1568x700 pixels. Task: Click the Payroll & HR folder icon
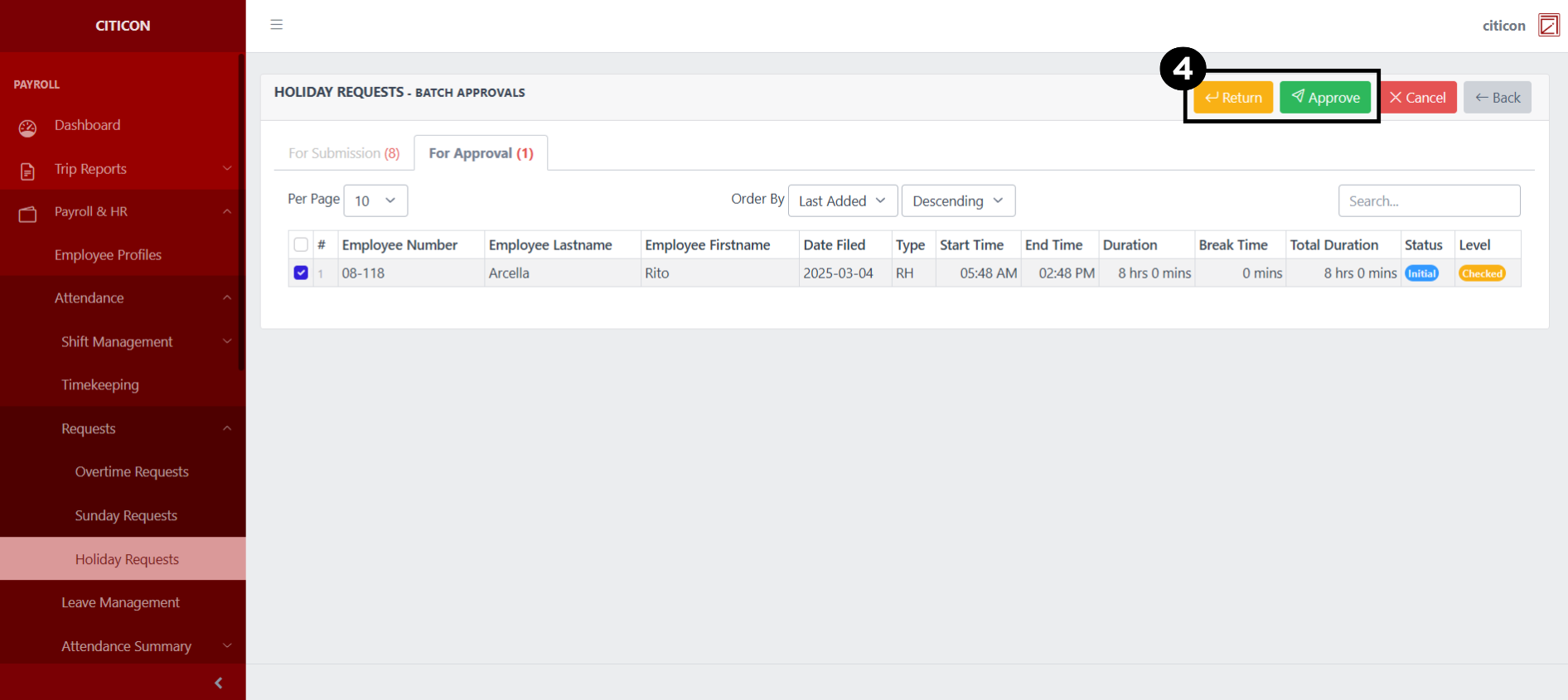pyautogui.click(x=27, y=215)
